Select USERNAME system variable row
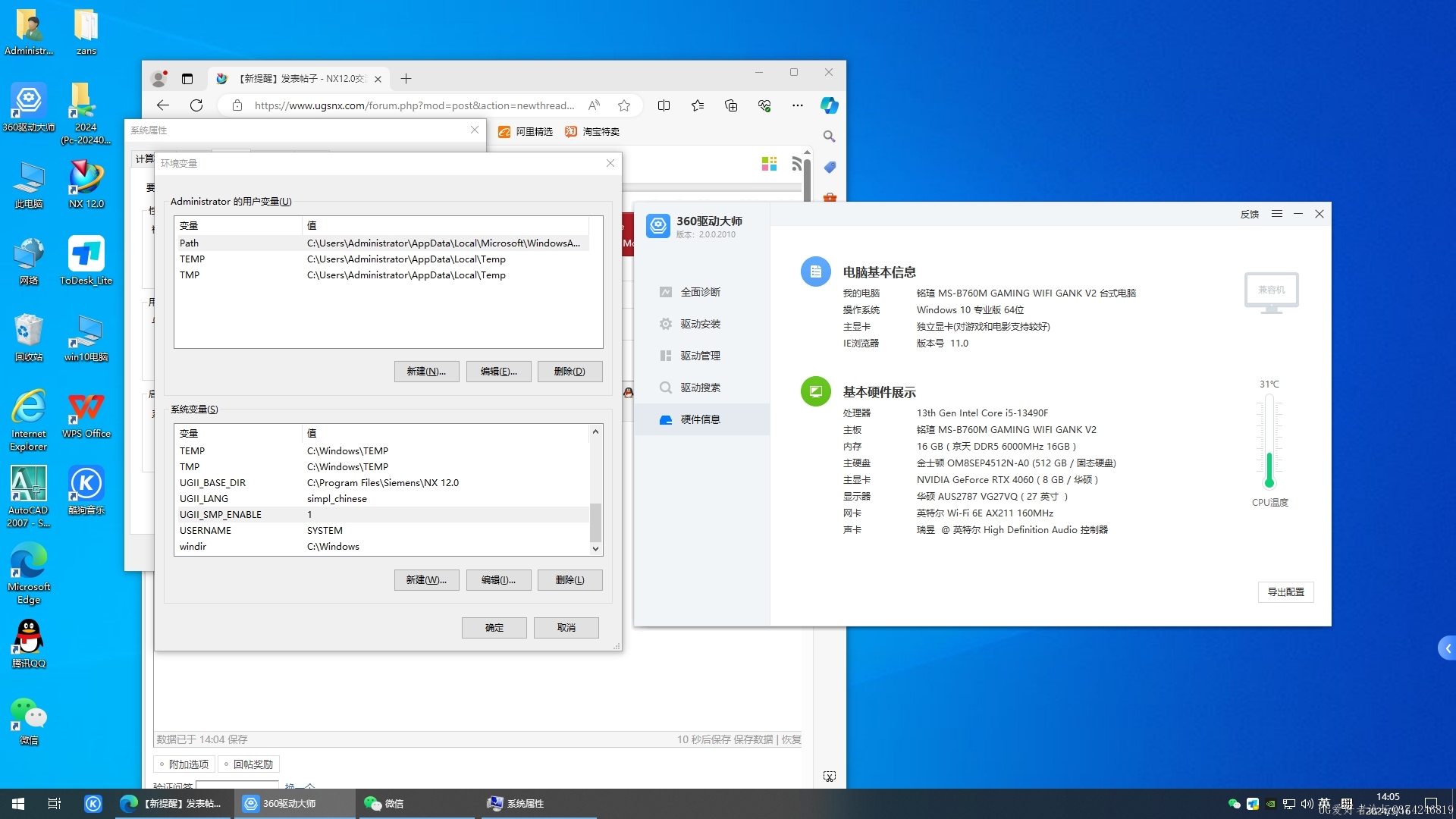1456x819 pixels. 381,531
